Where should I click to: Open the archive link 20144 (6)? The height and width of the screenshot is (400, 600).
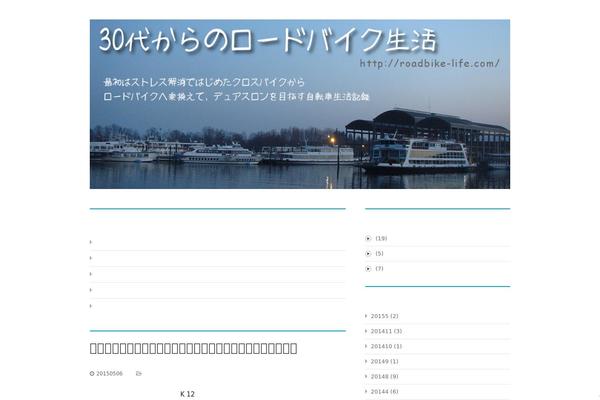(x=384, y=392)
